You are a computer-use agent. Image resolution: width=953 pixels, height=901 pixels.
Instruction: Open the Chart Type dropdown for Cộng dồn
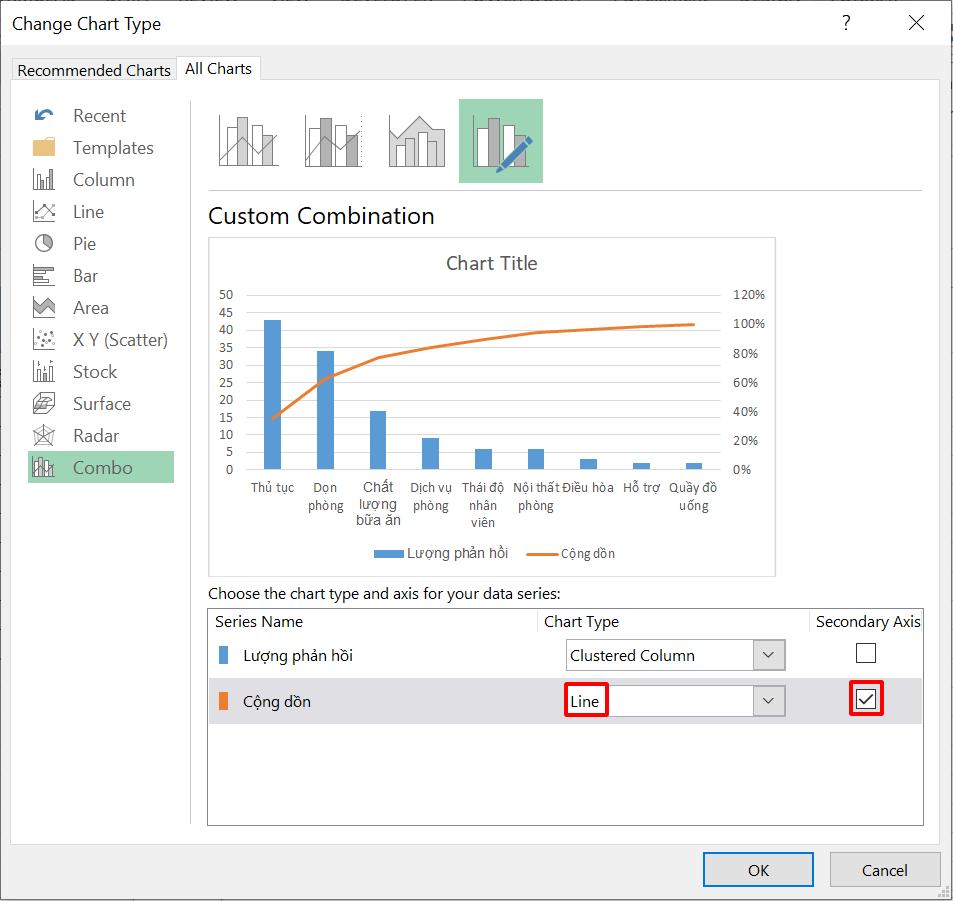point(769,701)
